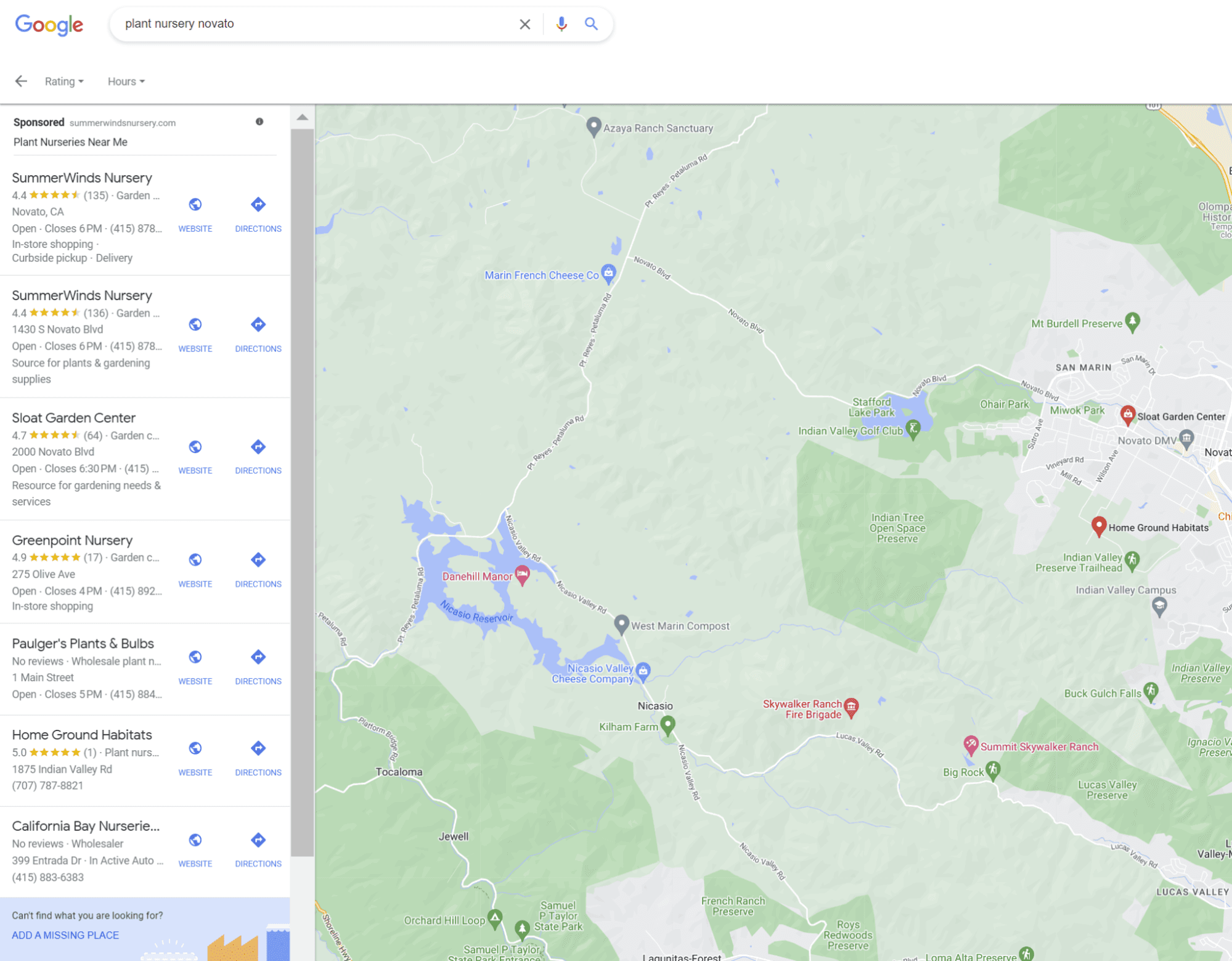
Task: Go back using the left arrow icon
Action: 21,81
